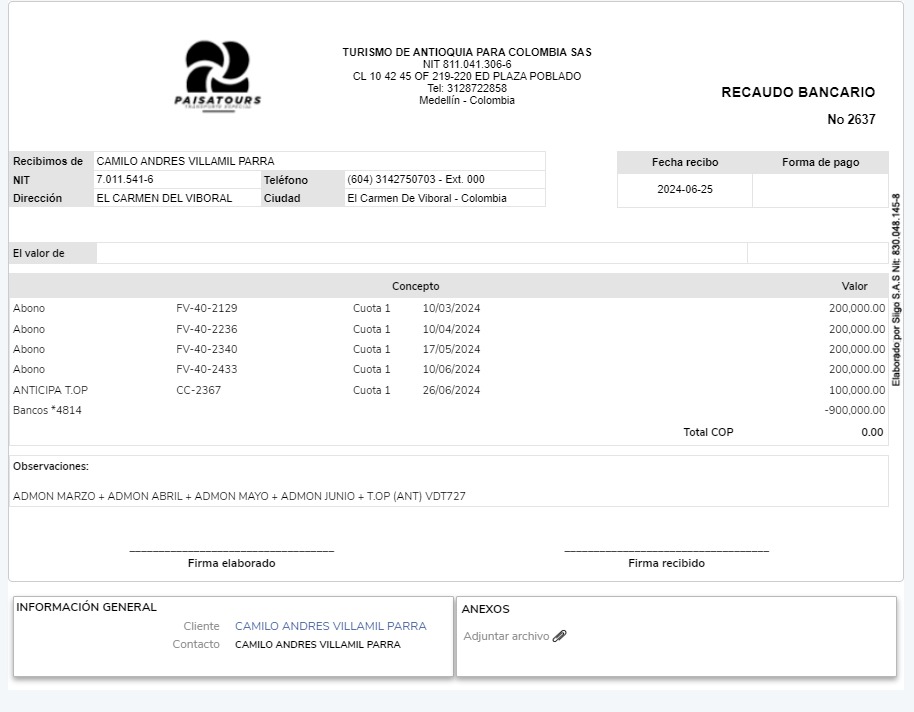Click the Paisatours company logo
The width and height of the screenshot is (914, 712).
(217, 76)
